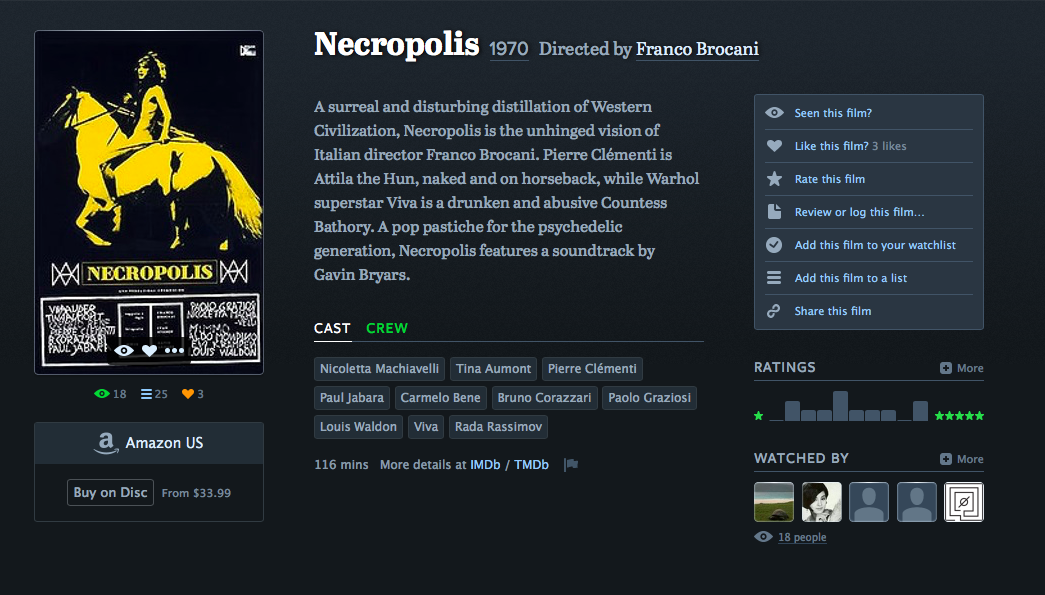Click the tallest bar in ratings histogram

(x=840, y=406)
